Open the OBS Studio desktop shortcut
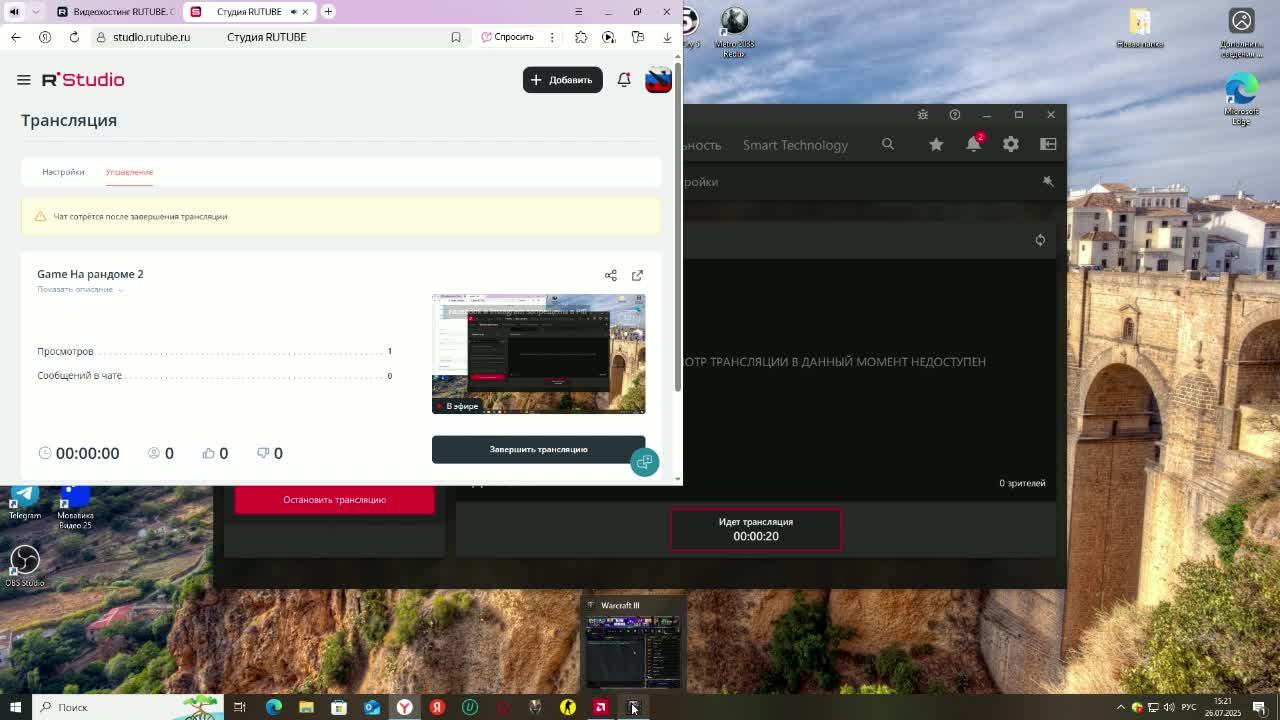The height and width of the screenshot is (720, 1280). (25, 566)
